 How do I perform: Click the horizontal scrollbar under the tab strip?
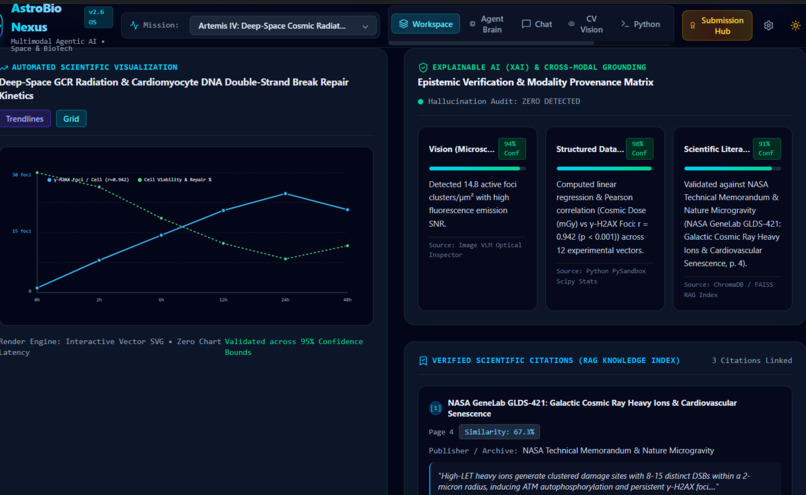point(491,43)
